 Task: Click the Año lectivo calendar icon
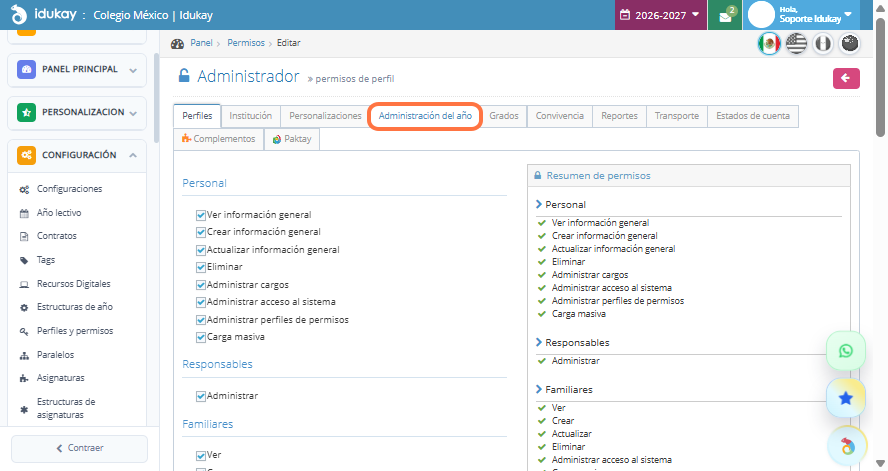(24, 213)
